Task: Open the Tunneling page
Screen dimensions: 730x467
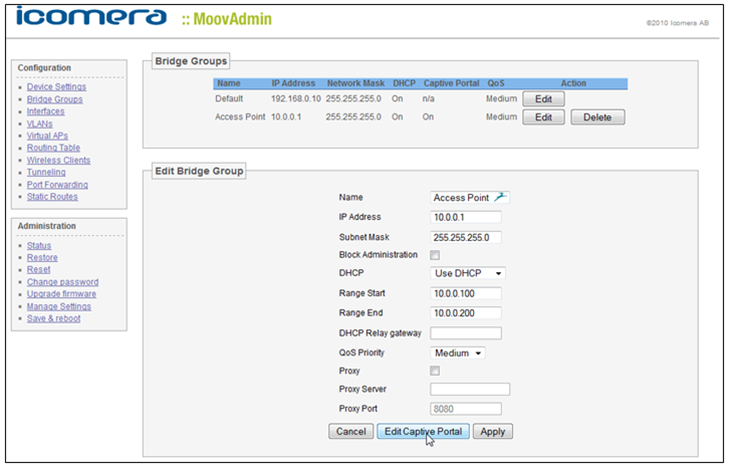Action: [x=46, y=172]
